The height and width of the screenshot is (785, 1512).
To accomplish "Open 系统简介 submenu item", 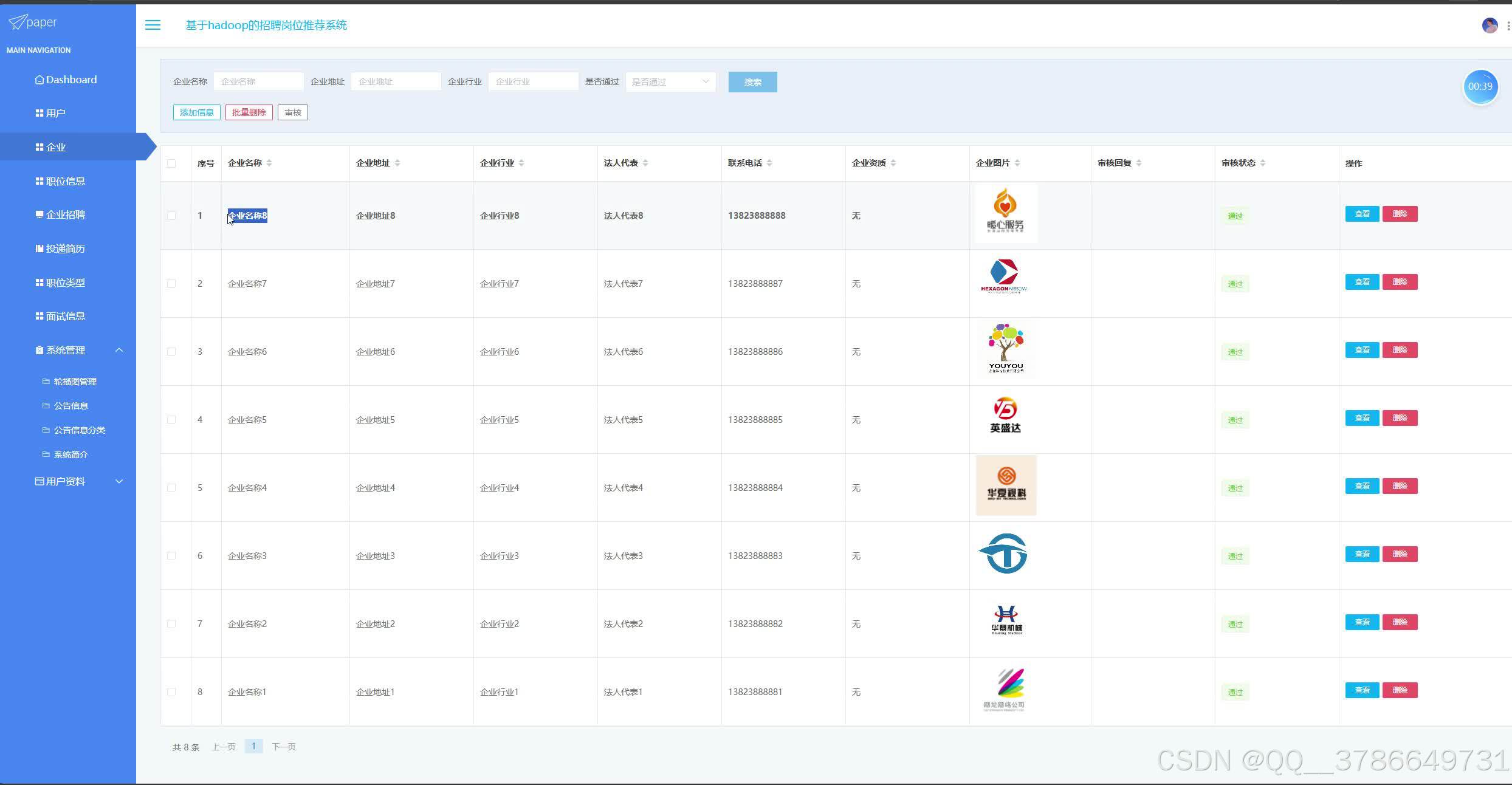I will click(x=66, y=454).
